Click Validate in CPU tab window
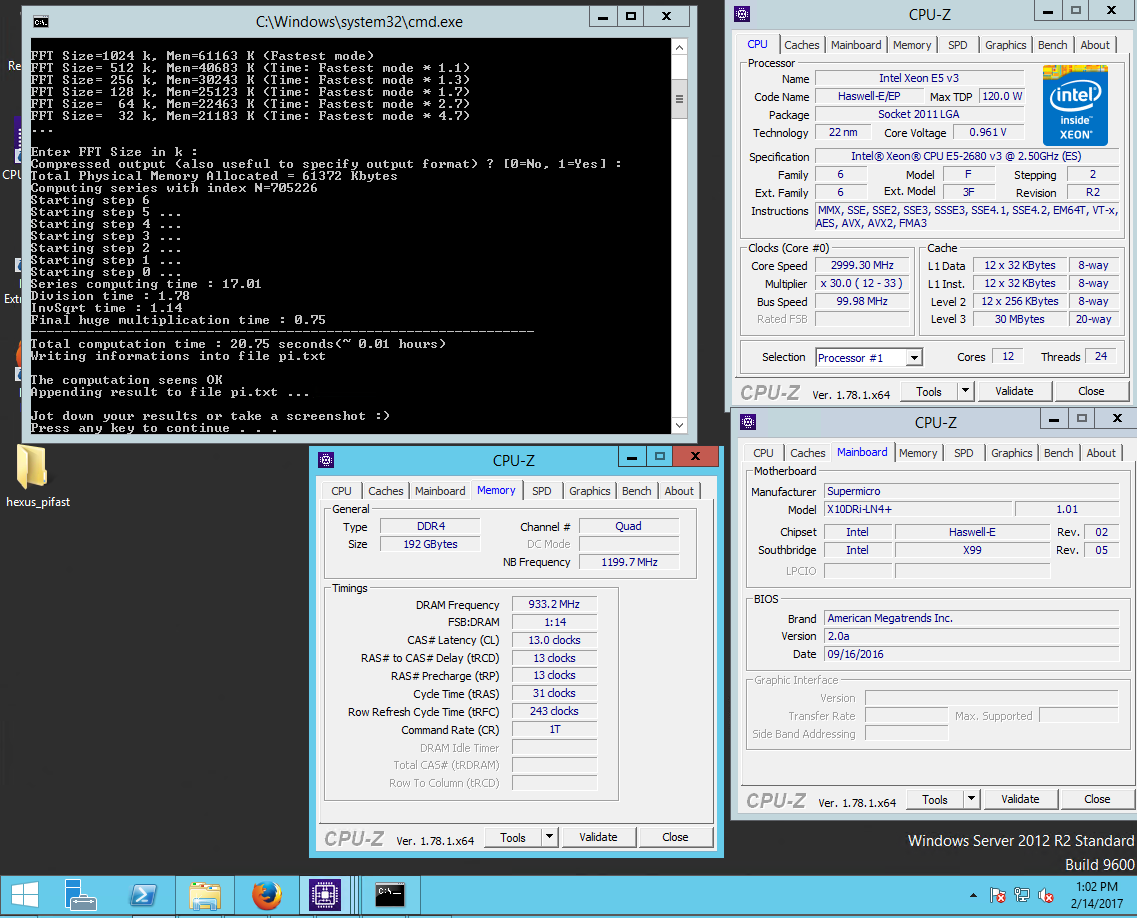 pos(1014,392)
